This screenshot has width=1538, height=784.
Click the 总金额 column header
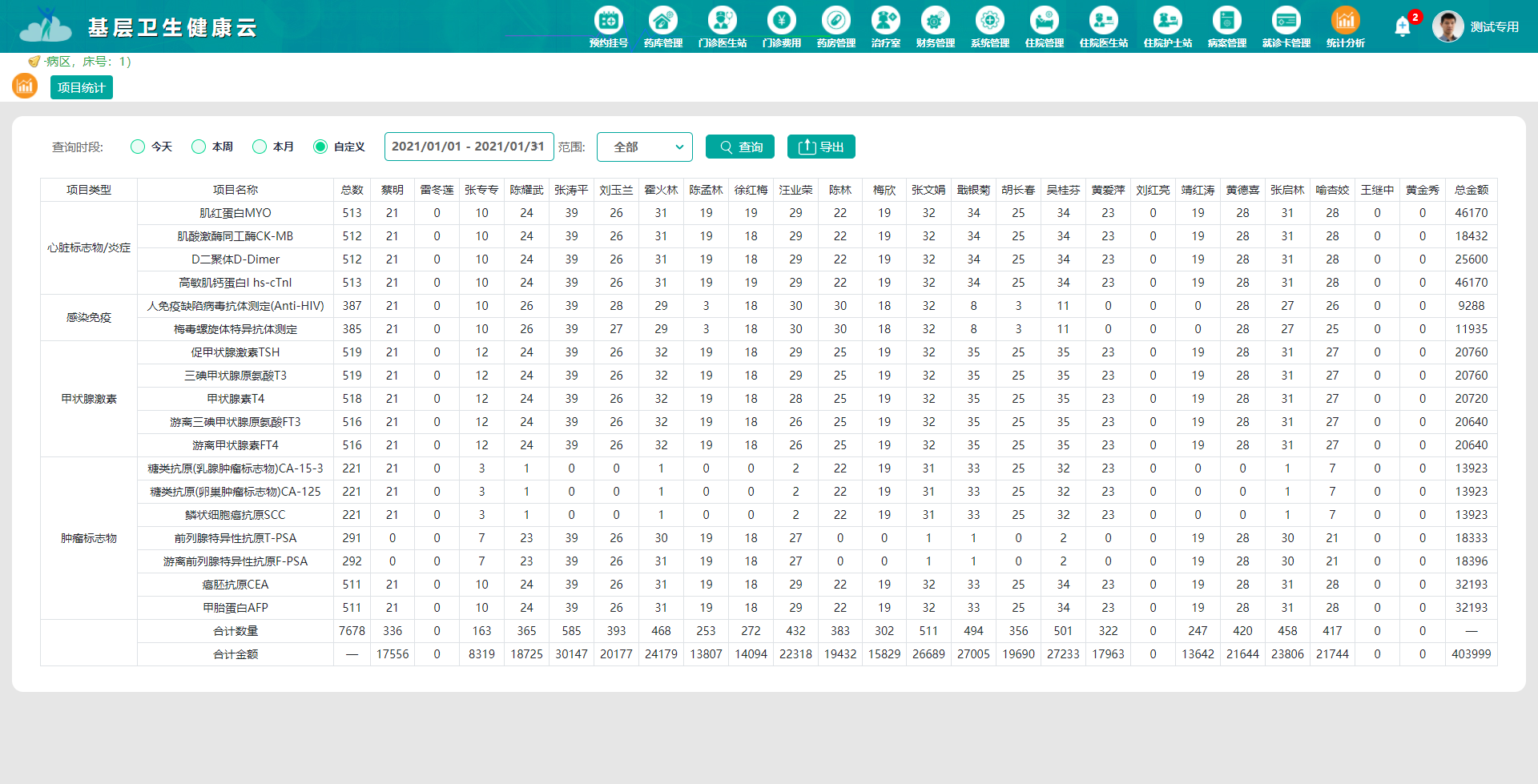tap(1472, 190)
